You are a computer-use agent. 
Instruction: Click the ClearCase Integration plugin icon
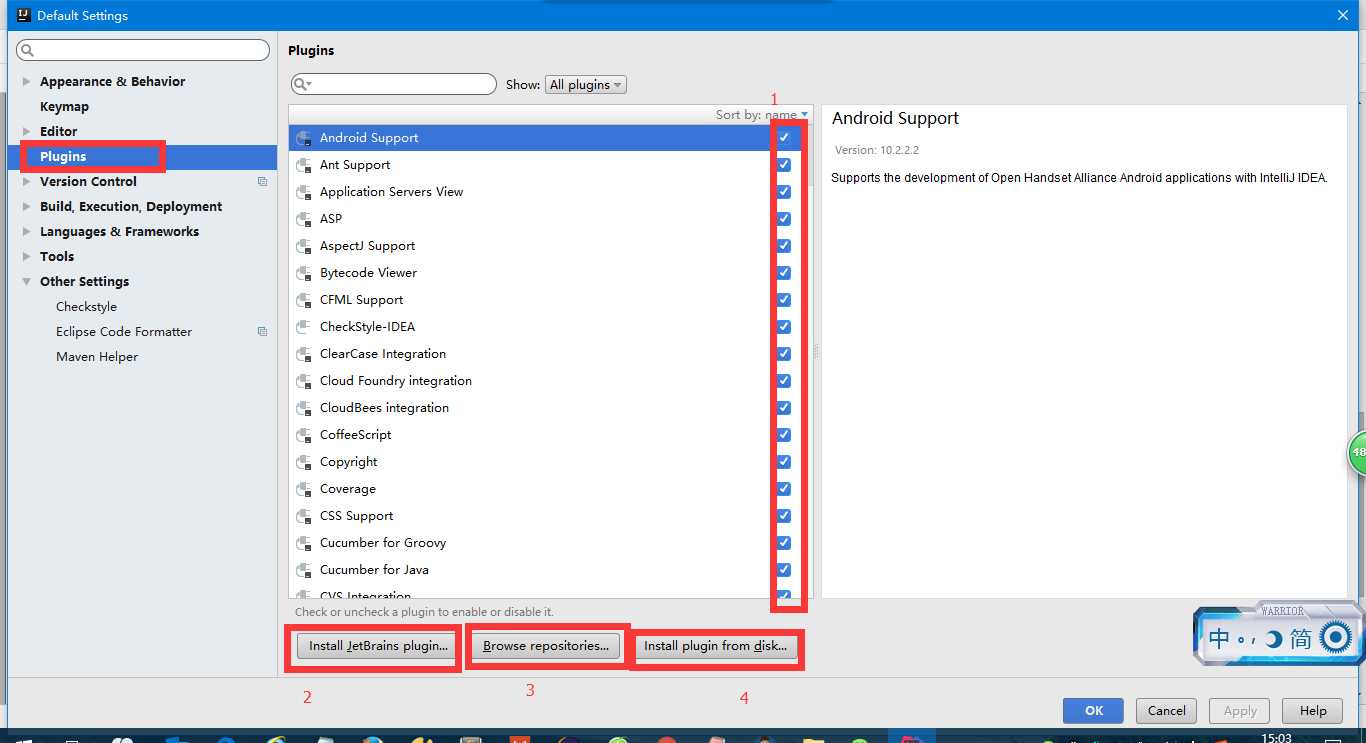pos(304,354)
